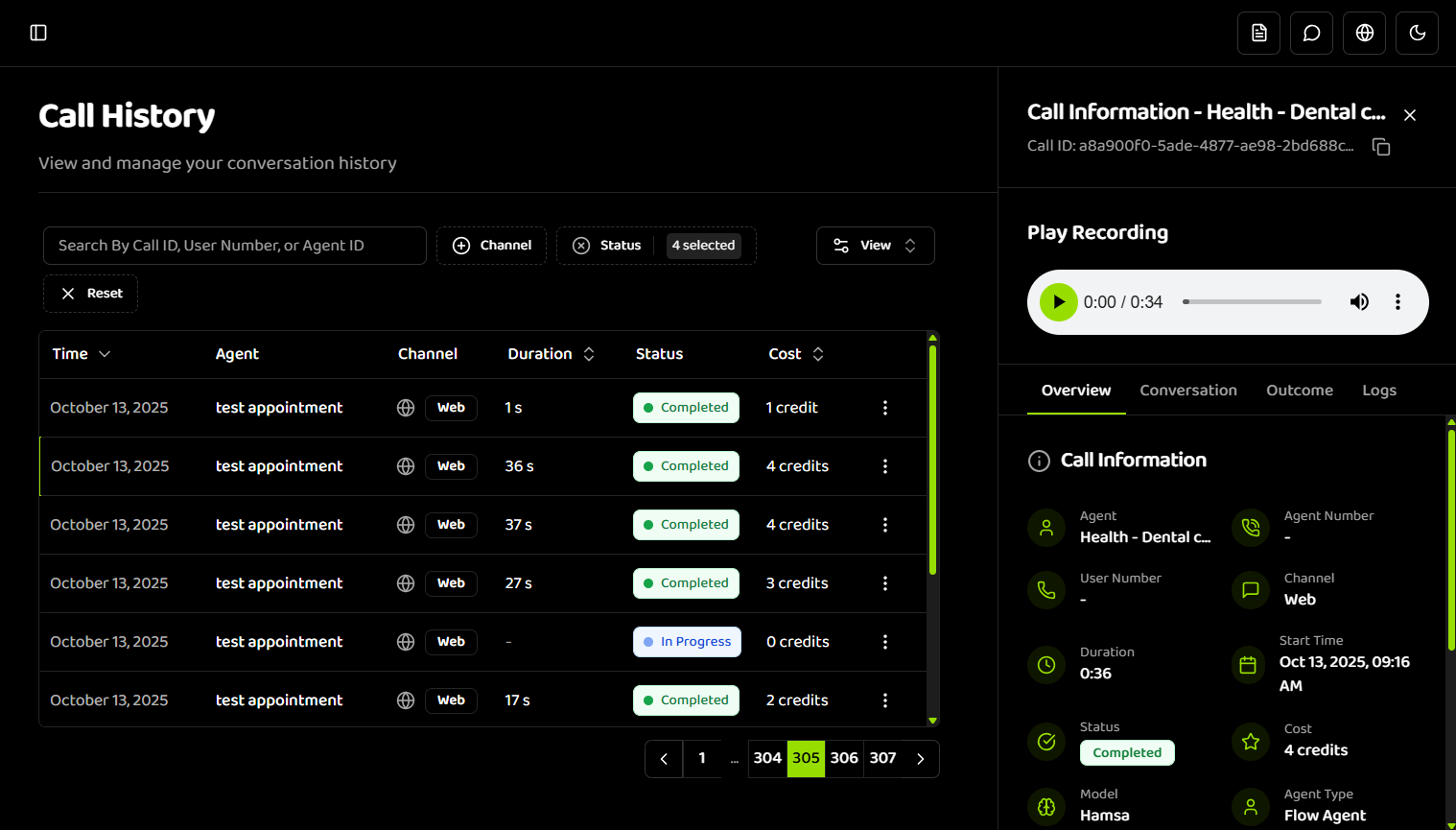Add a Channel filter
This screenshot has width=1456, height=830.
pyautogui.click(x=491, y=246)
